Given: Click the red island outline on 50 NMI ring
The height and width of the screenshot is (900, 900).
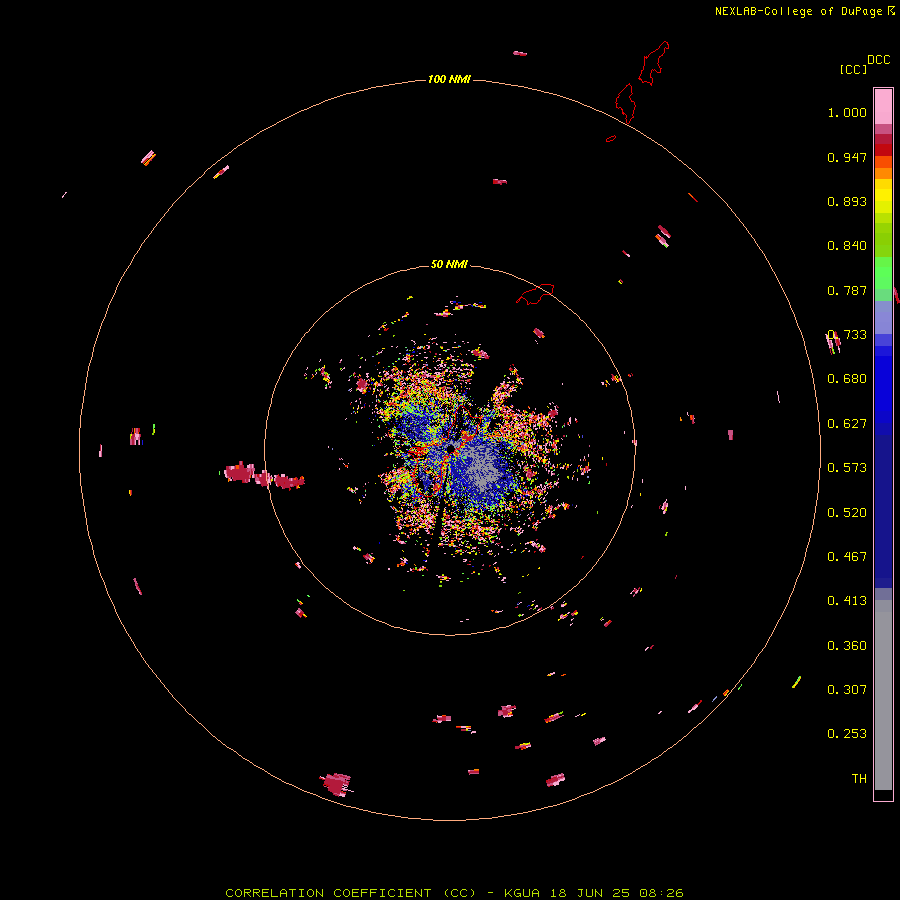Looking at the screenshot, I should click(535, 294).
